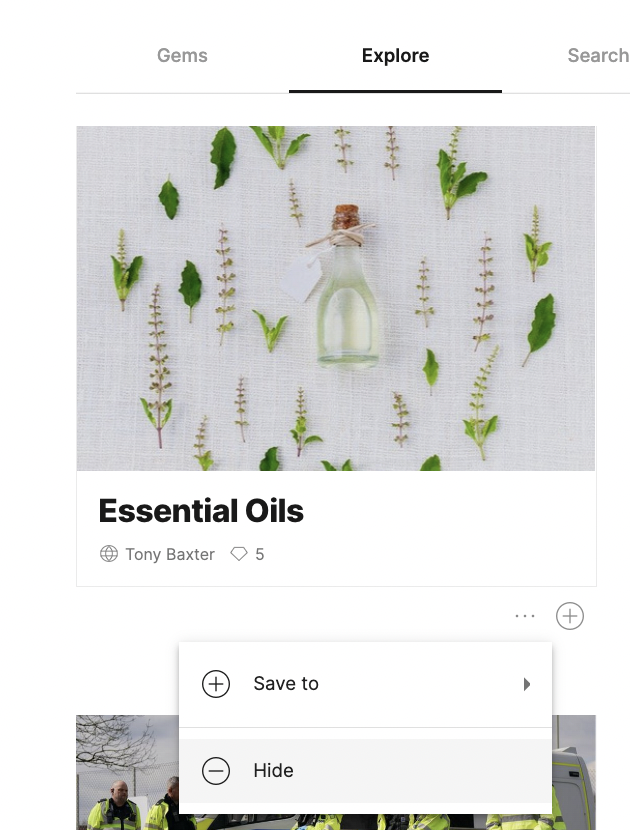Expand the Save to submenu arrow

[526, 684]
